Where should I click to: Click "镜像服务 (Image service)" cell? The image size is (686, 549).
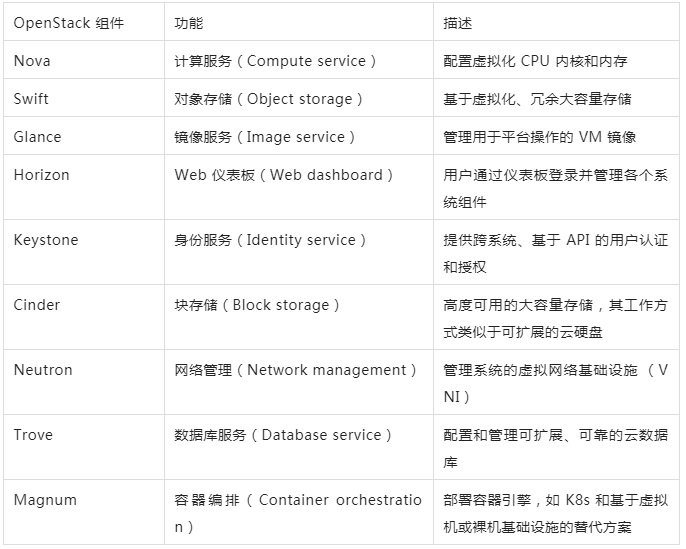pyautogui.click(x=265, y=137)
